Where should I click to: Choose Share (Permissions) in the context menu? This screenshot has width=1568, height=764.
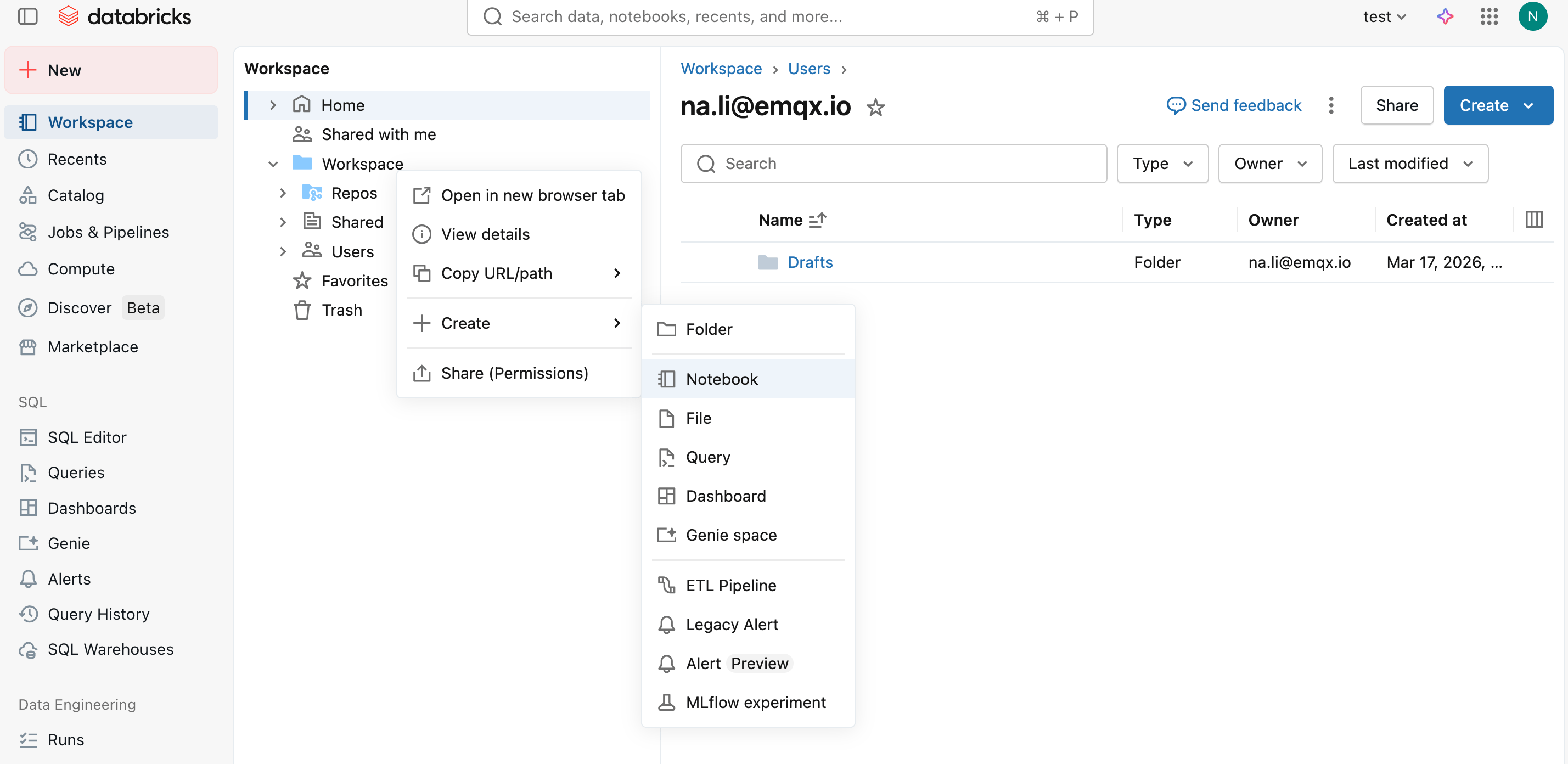514,373
